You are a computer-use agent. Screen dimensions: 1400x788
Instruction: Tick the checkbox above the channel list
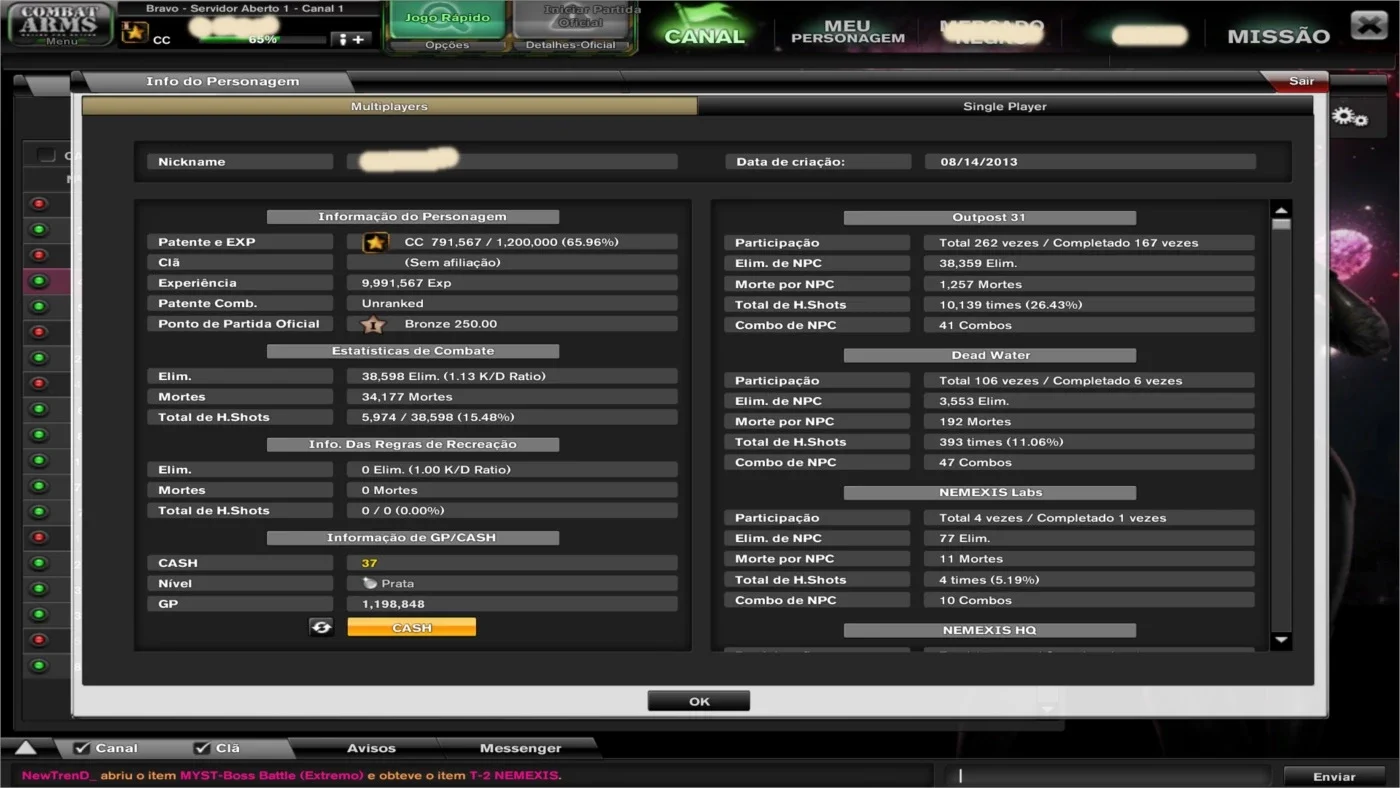(46, 155)
